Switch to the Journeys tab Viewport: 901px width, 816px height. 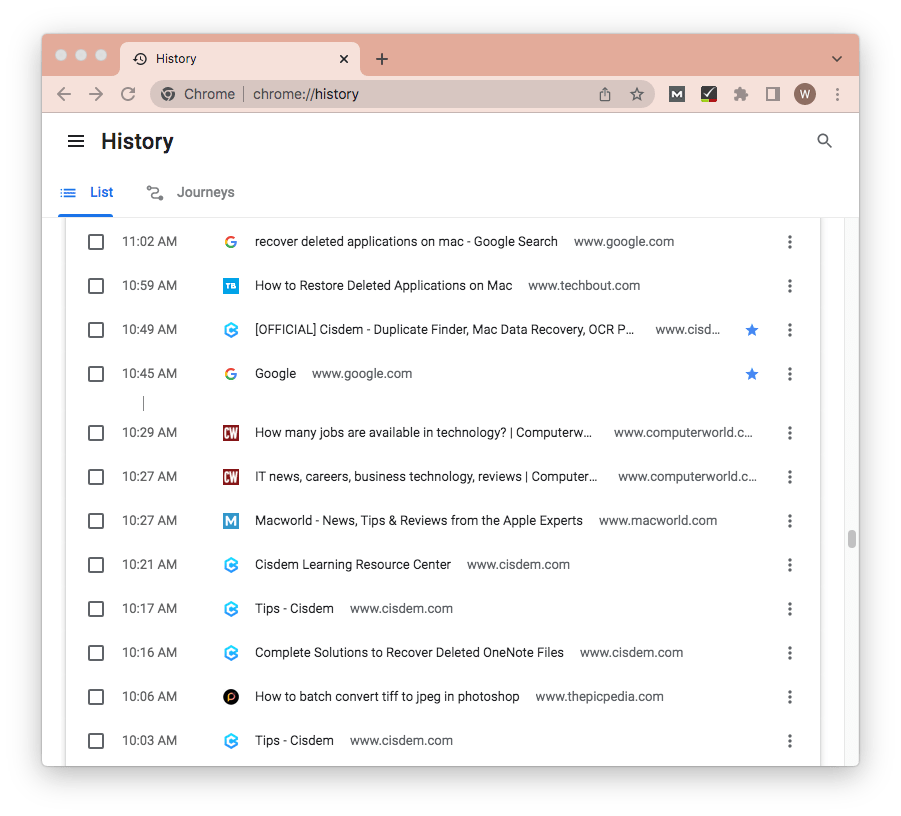click(x=190, y=193)
